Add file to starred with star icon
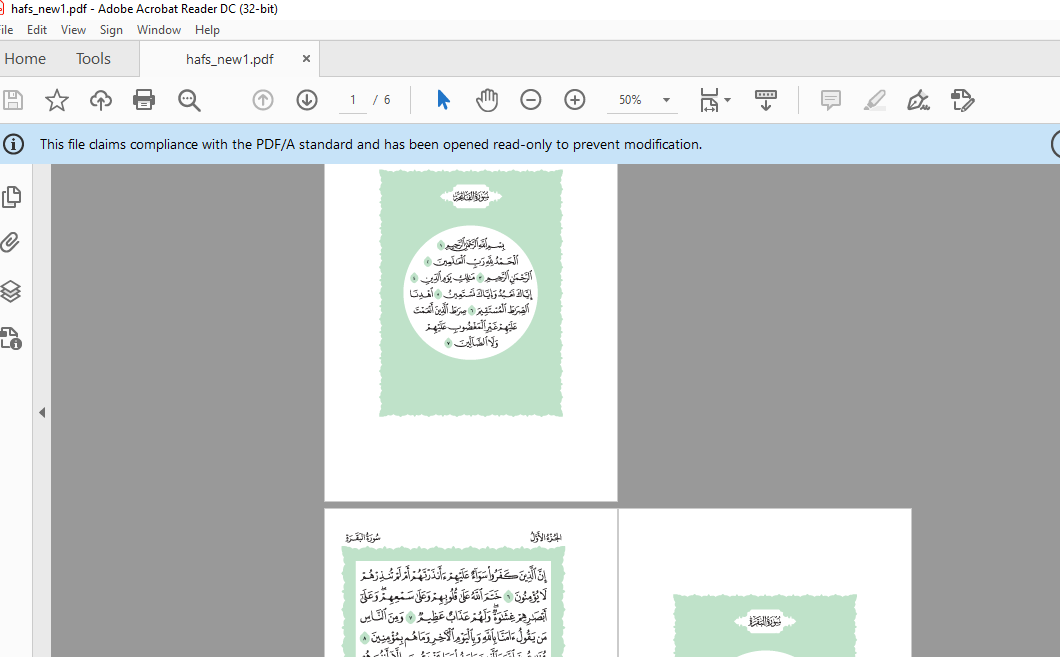 [x=57, y=100]
